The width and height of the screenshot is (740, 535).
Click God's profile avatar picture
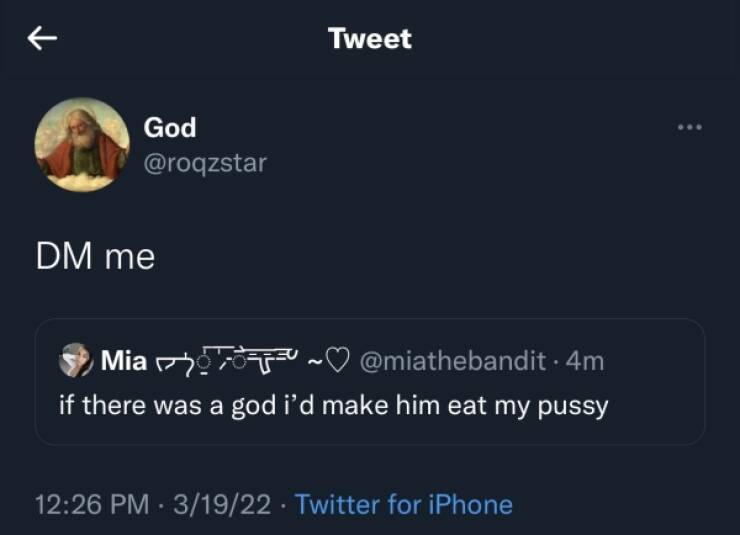tap(82, 145)
